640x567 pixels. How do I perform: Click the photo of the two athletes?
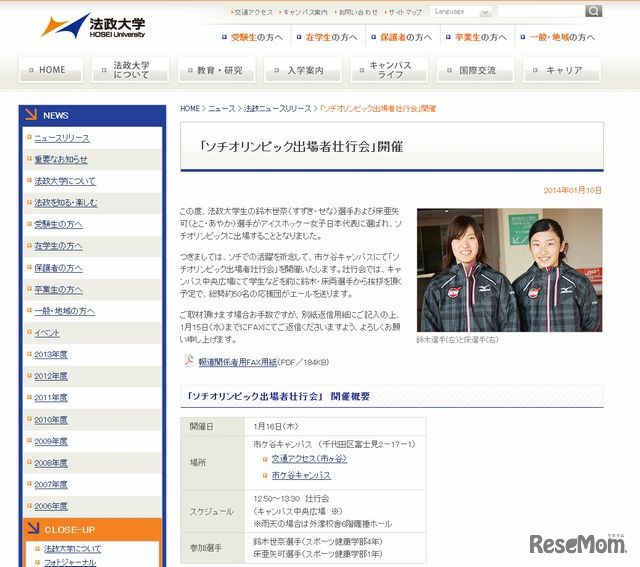pyautogui.click(x=509, y=270)
